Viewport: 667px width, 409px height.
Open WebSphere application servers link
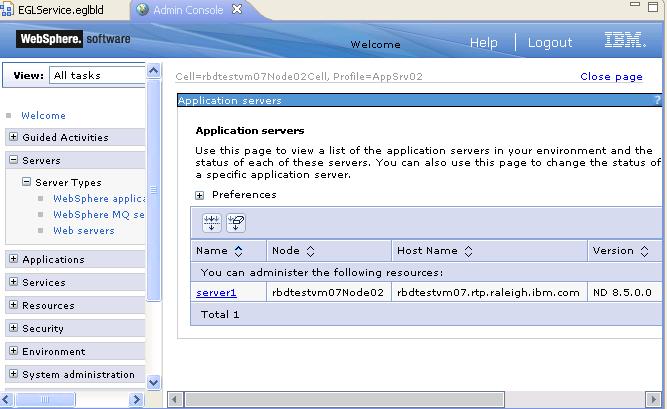tap(99, 199)
